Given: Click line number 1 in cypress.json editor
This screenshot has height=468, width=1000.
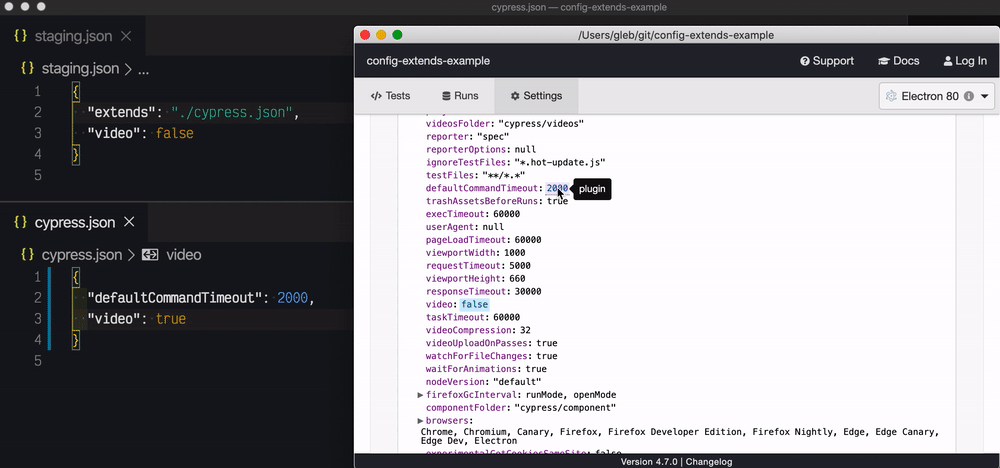Looking at the screenshot, I should [x=38, y=277].
